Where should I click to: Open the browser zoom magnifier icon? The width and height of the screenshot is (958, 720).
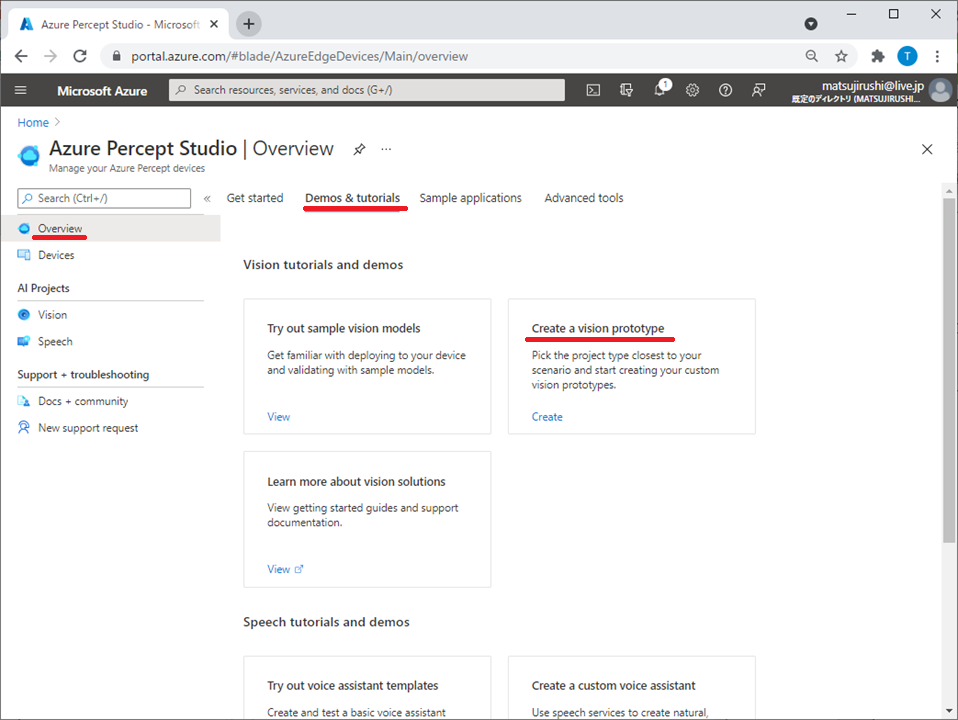[811, 56]
